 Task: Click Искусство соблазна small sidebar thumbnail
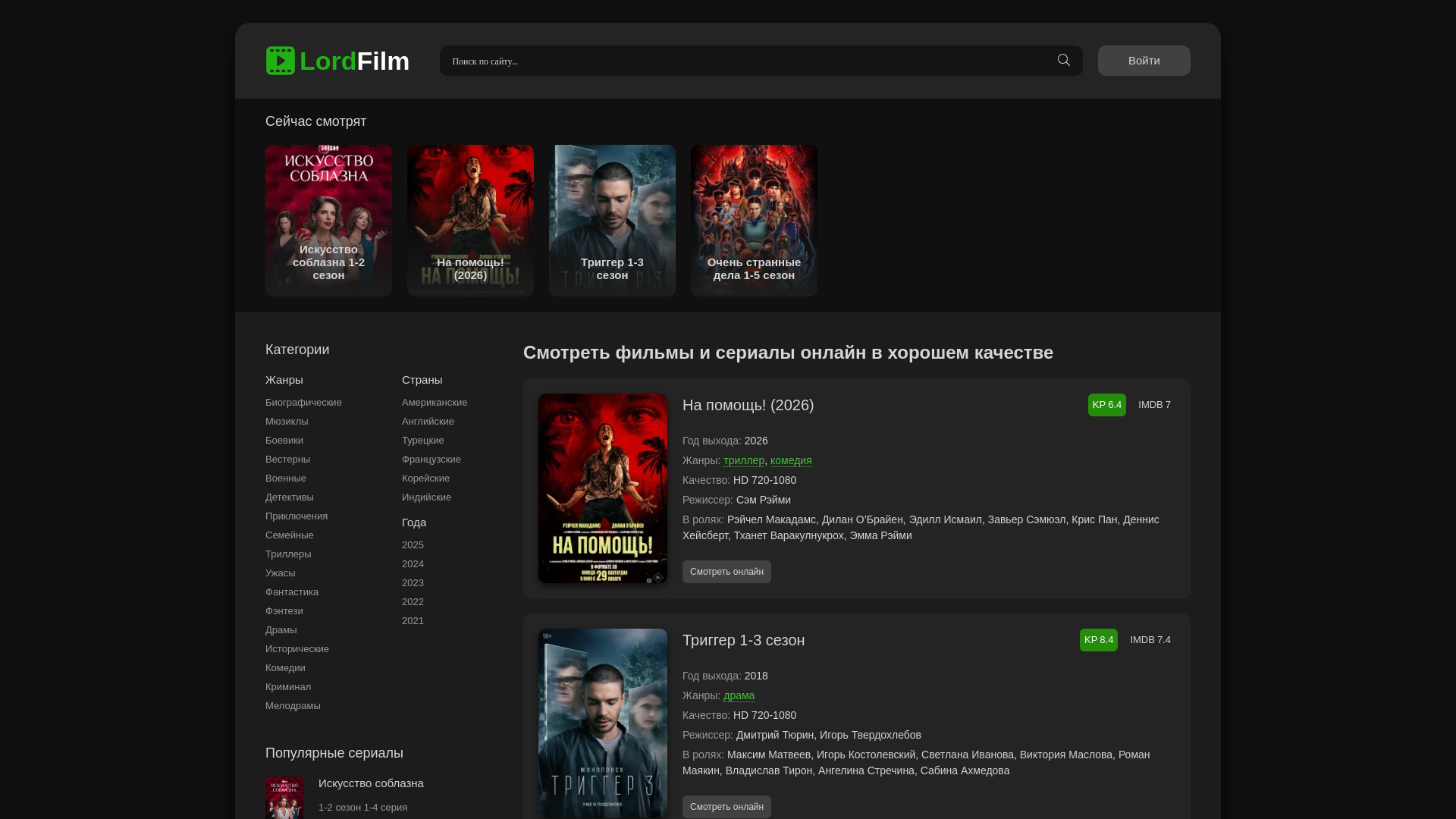tap(284, 798)
